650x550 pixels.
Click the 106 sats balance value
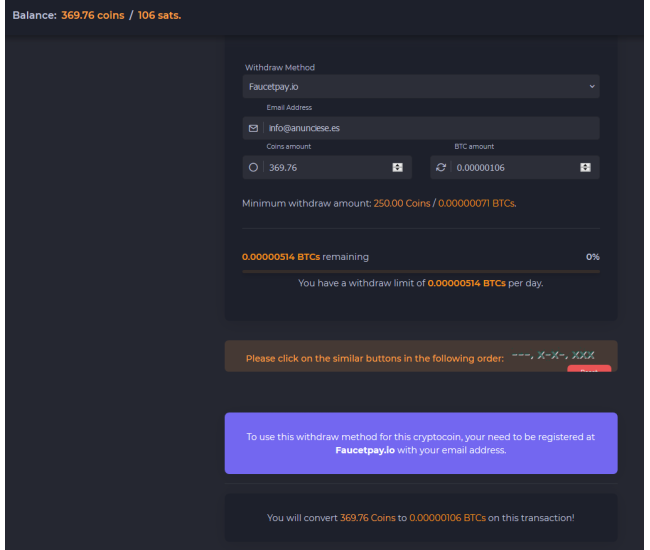click(160, 16)
